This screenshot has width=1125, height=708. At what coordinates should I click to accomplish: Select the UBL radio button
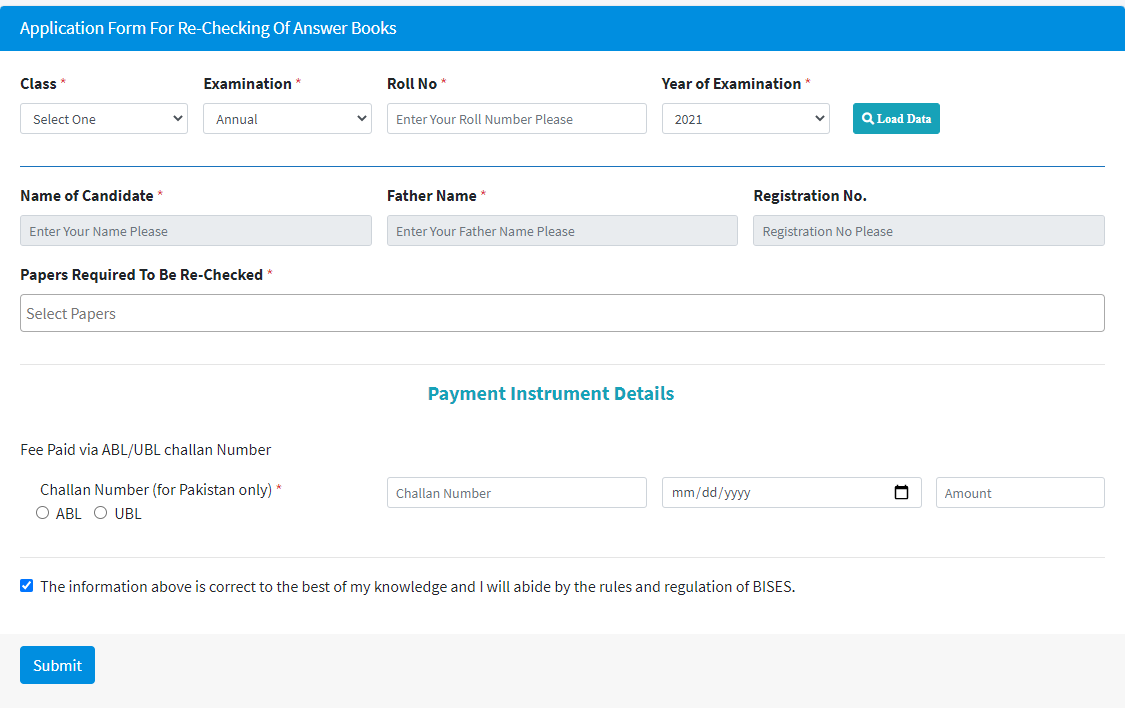[x=100, y=513]
